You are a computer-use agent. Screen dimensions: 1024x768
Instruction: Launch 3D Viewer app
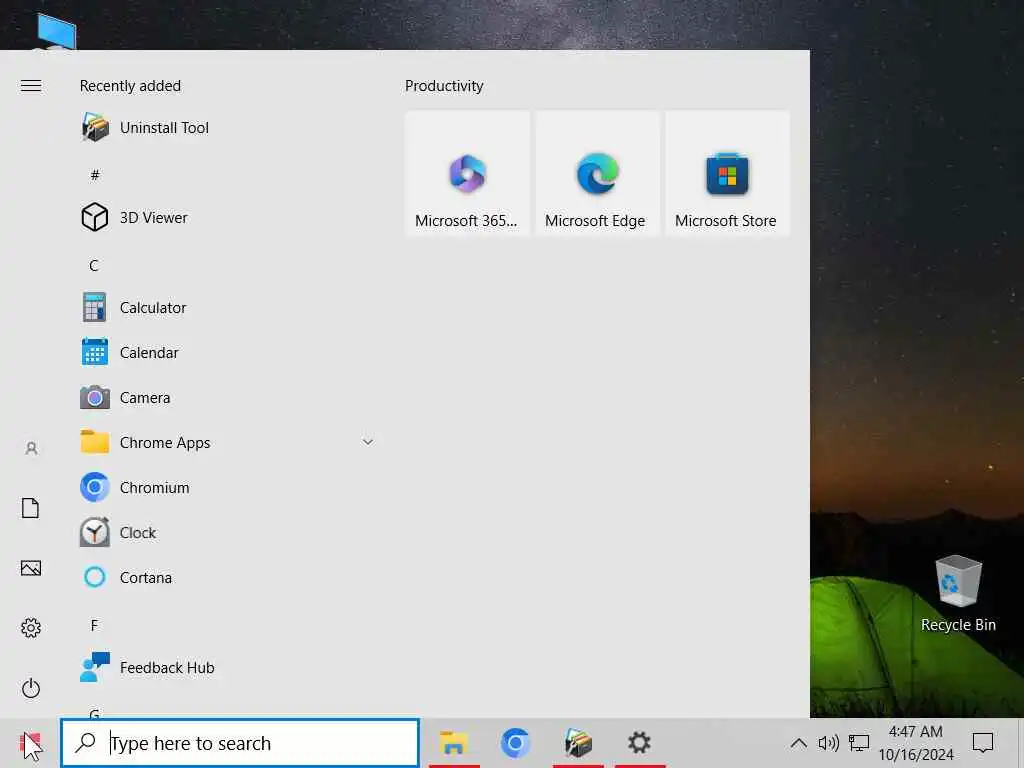(225, 217)
